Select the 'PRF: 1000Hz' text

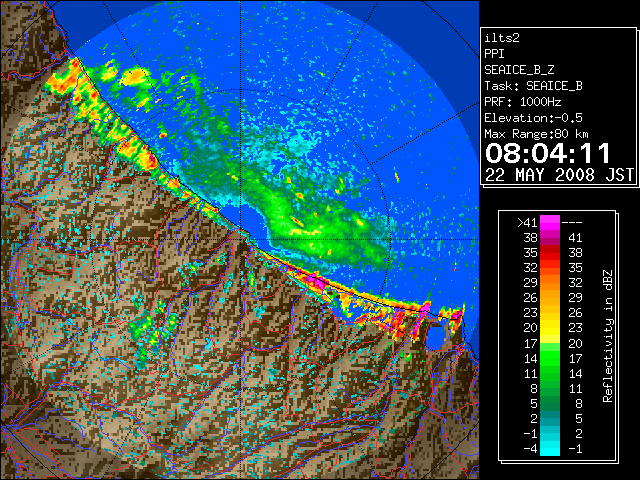[x=523, y=102]
